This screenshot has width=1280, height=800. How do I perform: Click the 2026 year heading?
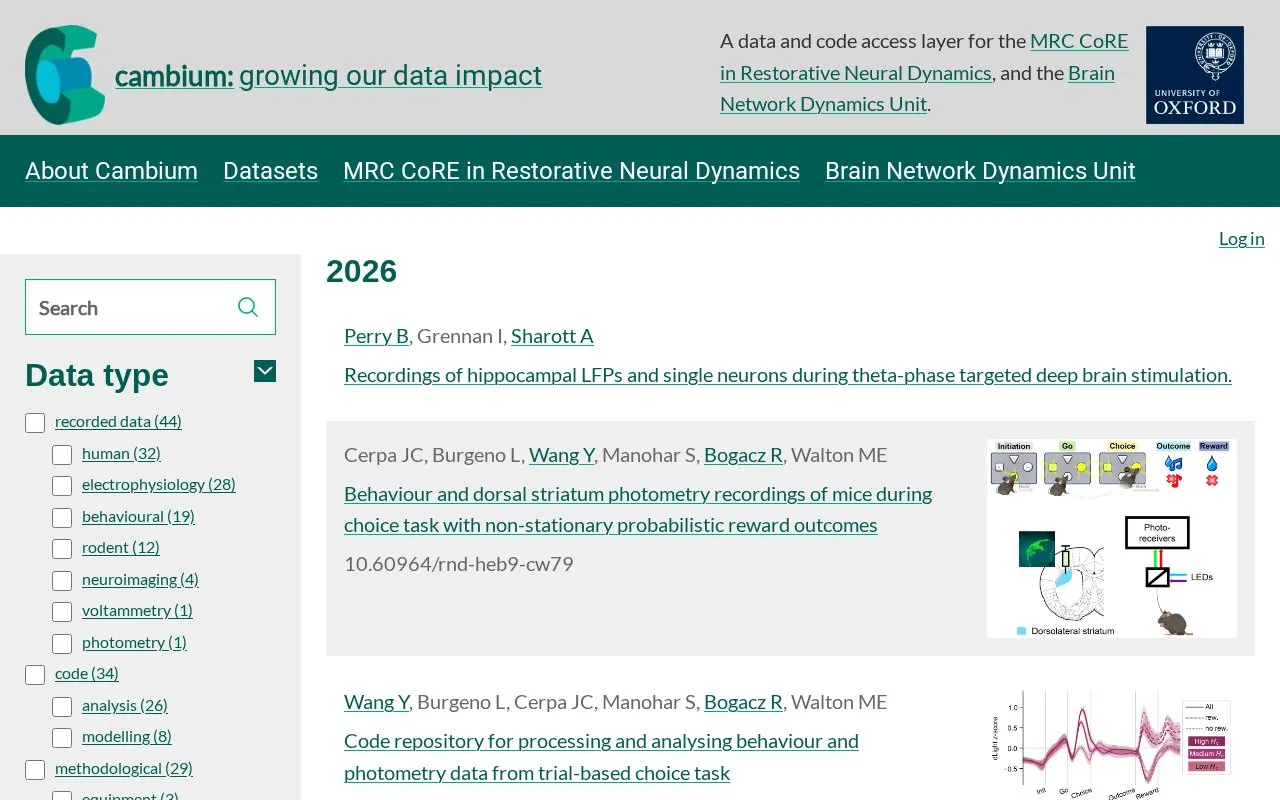(x=362, y=271)
